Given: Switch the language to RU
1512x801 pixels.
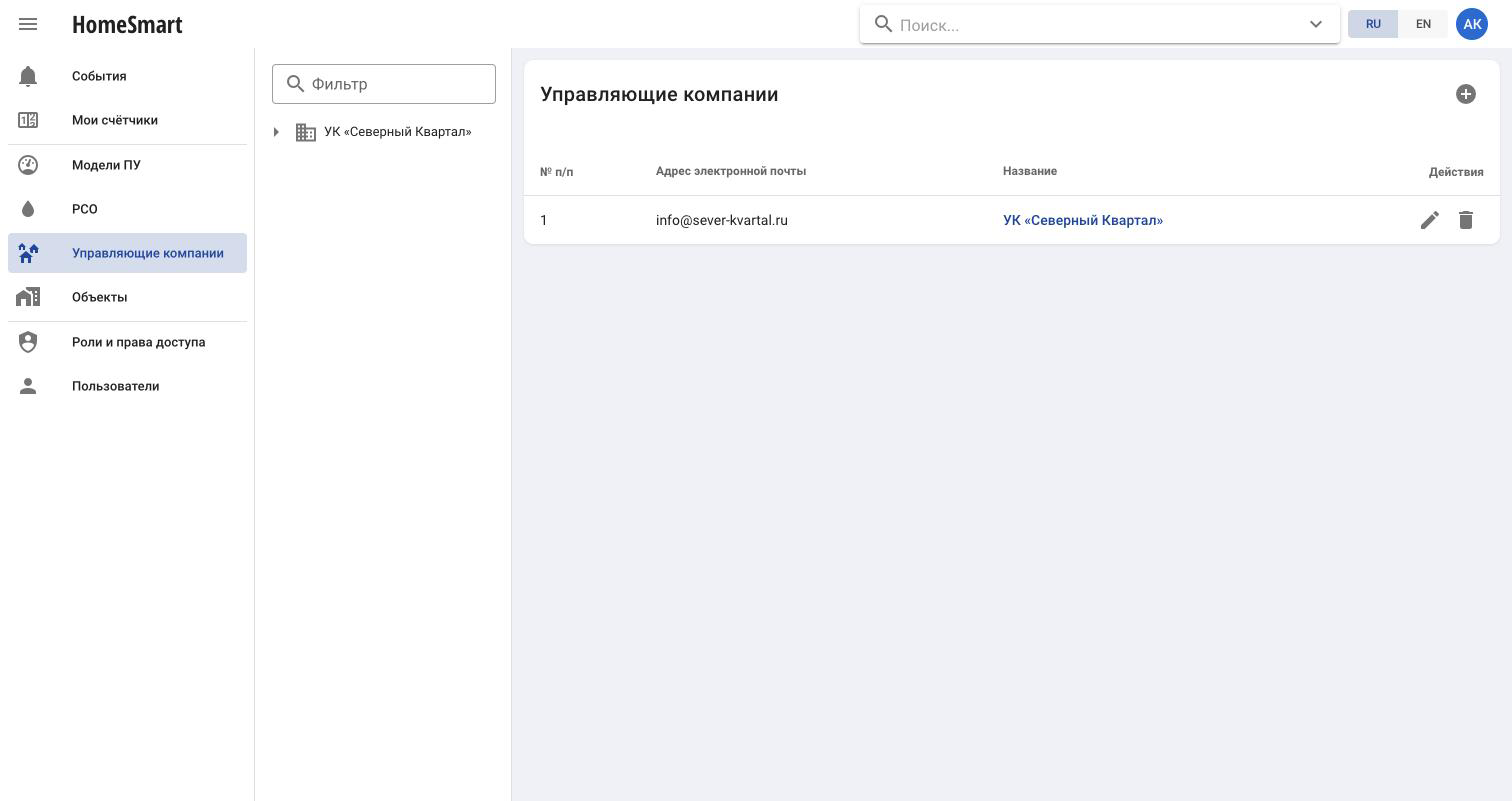Looking at the screenshot, I should coord(1373,24).
